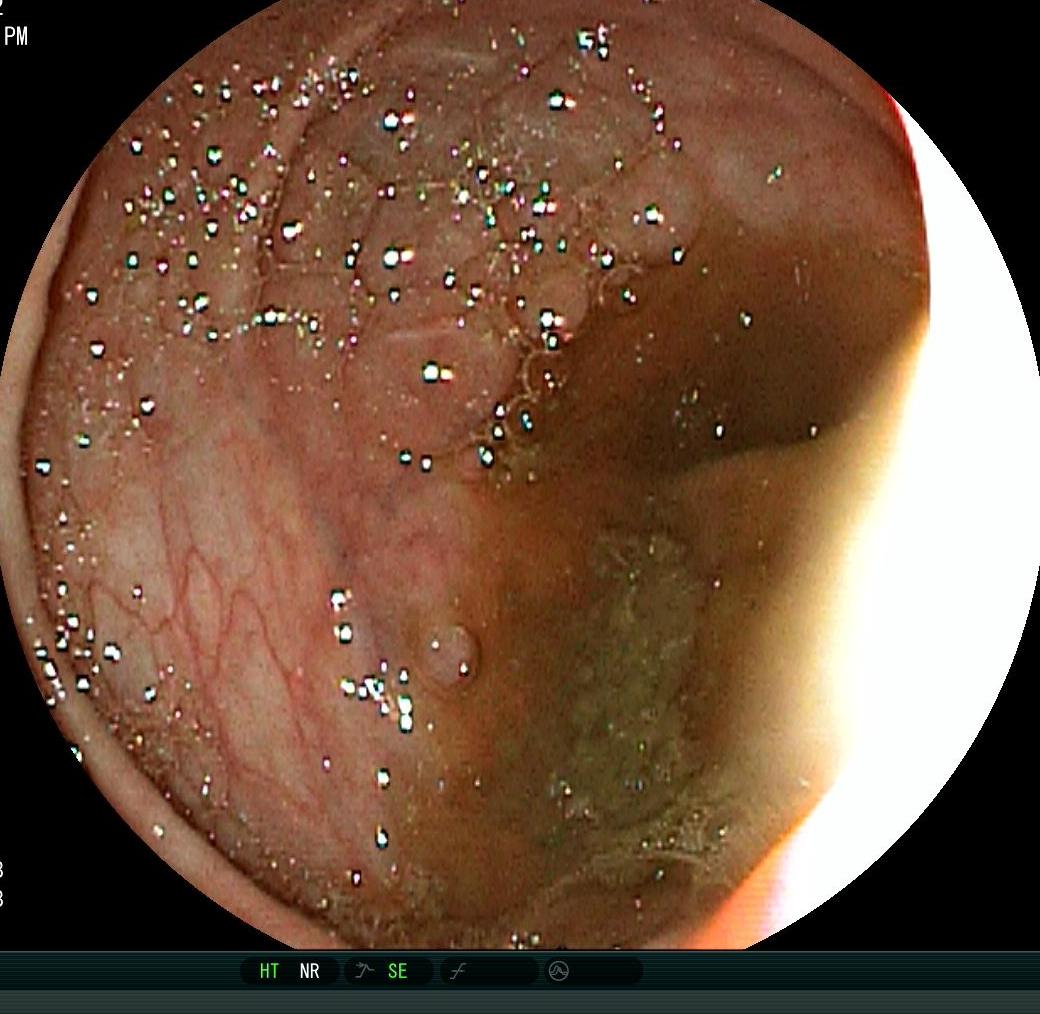The width and height of the screenshot is (1040, 1014).
Task: Click the NR noise reduction indicator
Action: pyautogui.click(x=309, y=971)
